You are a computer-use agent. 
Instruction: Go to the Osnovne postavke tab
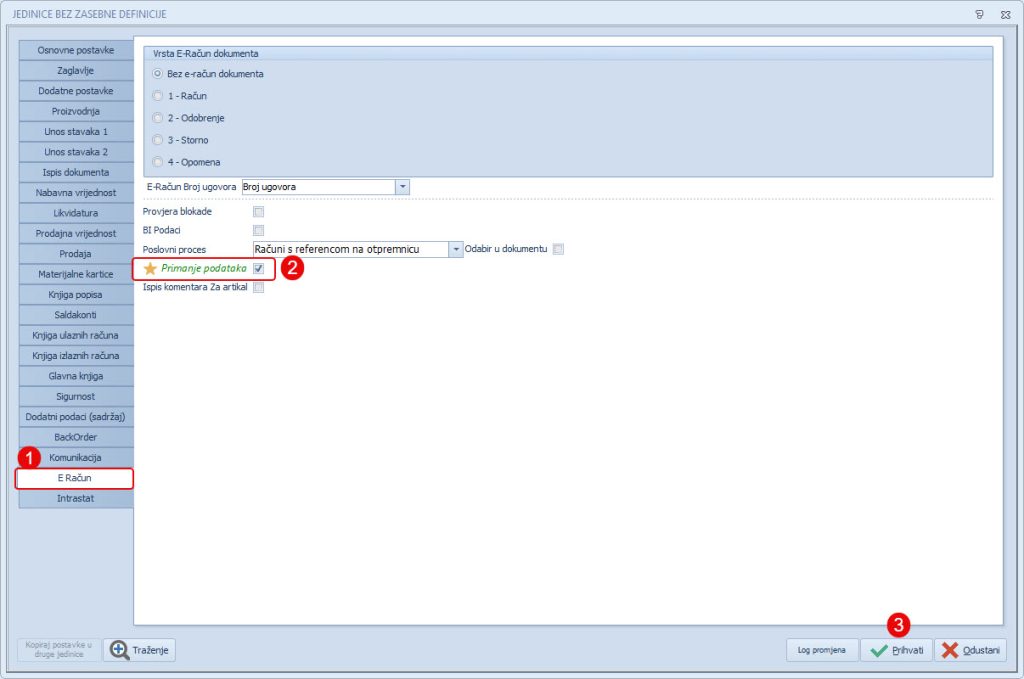pyautogui.click(x=75, y=50)
